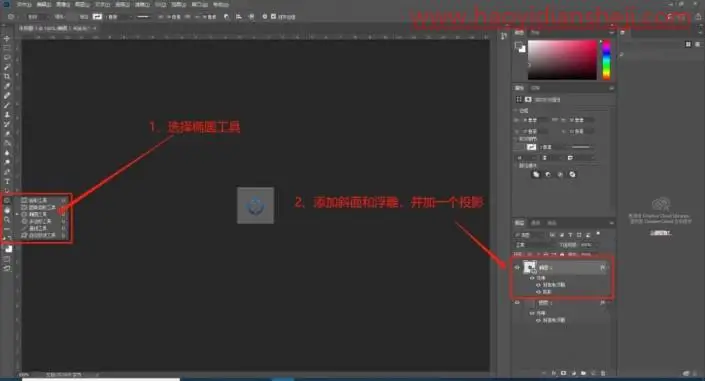
Task: Toggle 斜面和浮雕 eye on selected layer
Action: point(538,285)
